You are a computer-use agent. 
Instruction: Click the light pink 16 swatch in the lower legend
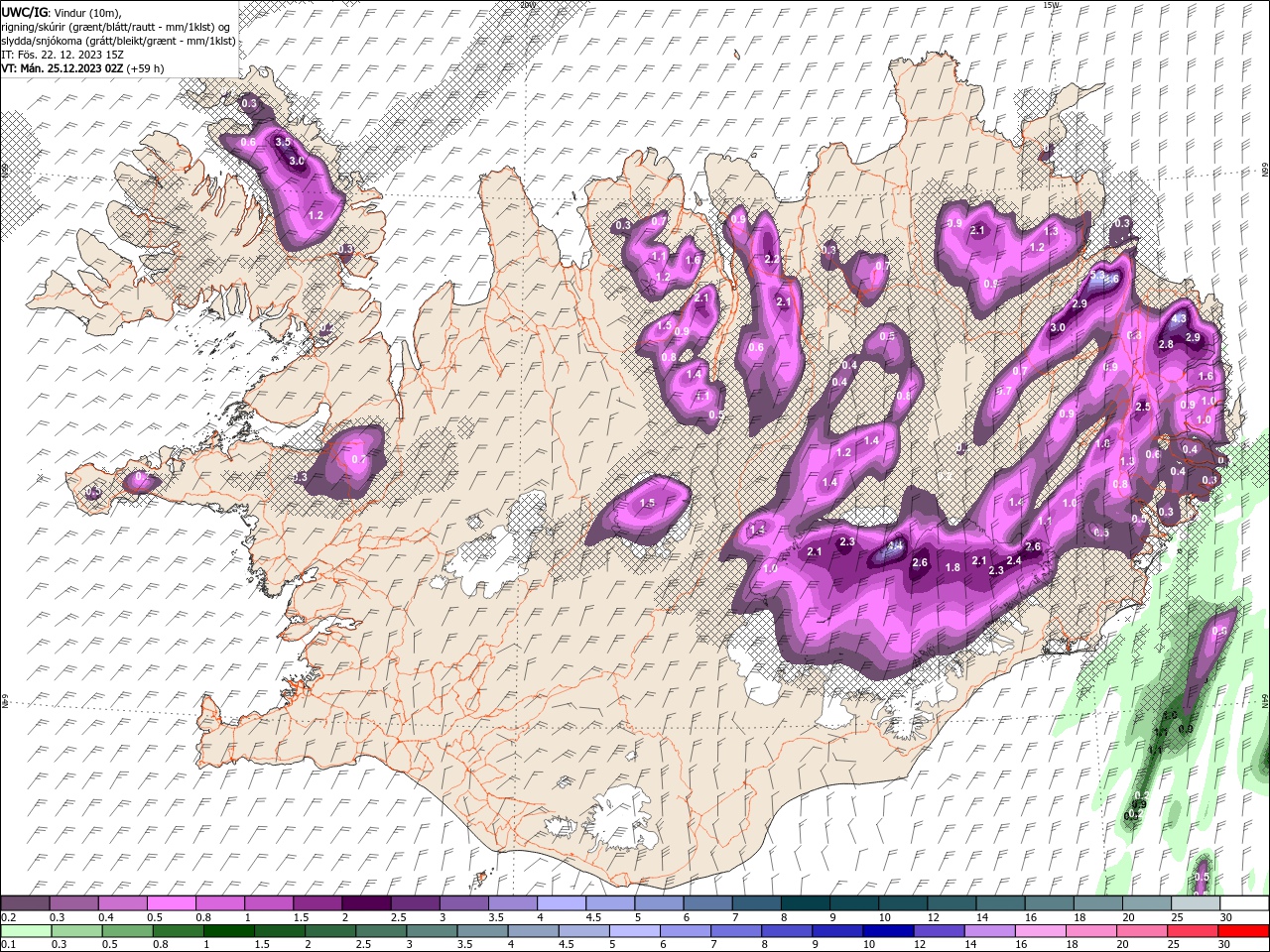(1041, 931)
